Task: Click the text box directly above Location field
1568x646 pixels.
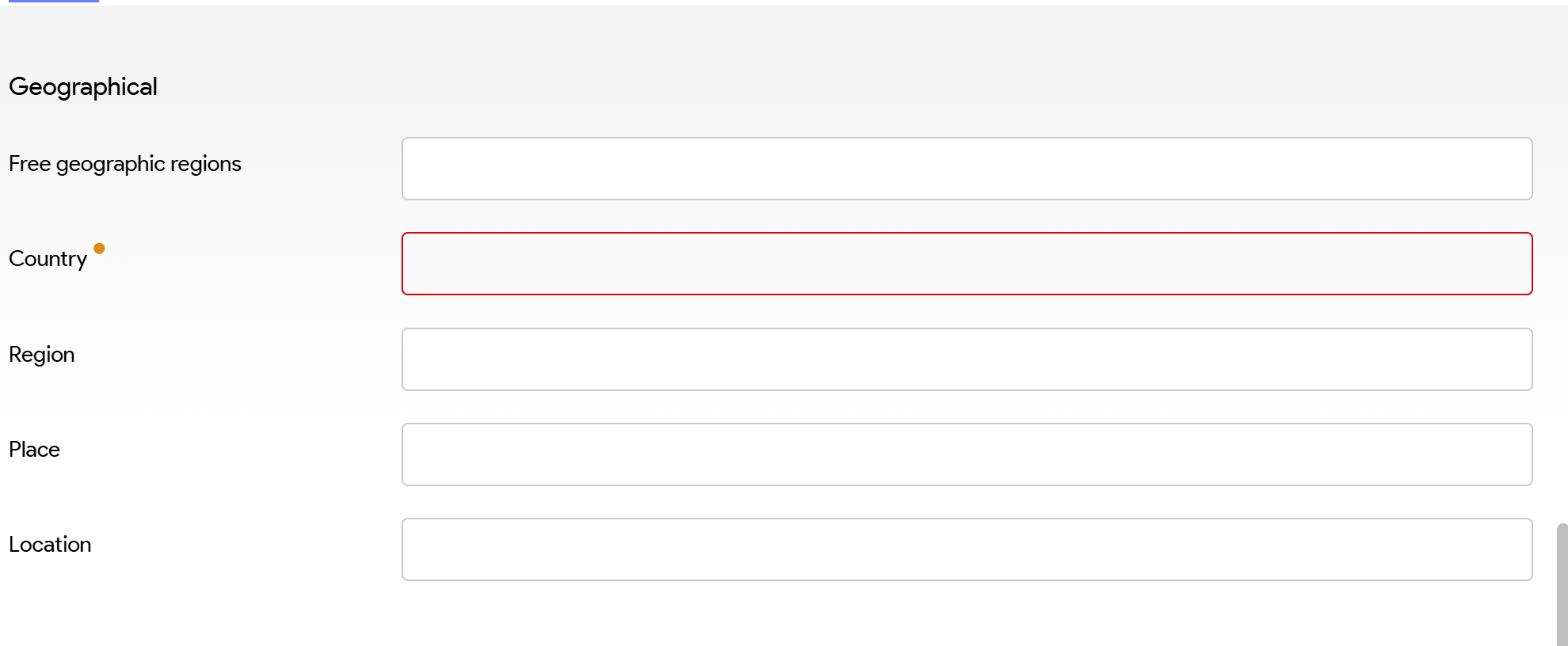Action: [x=966, y=454]
